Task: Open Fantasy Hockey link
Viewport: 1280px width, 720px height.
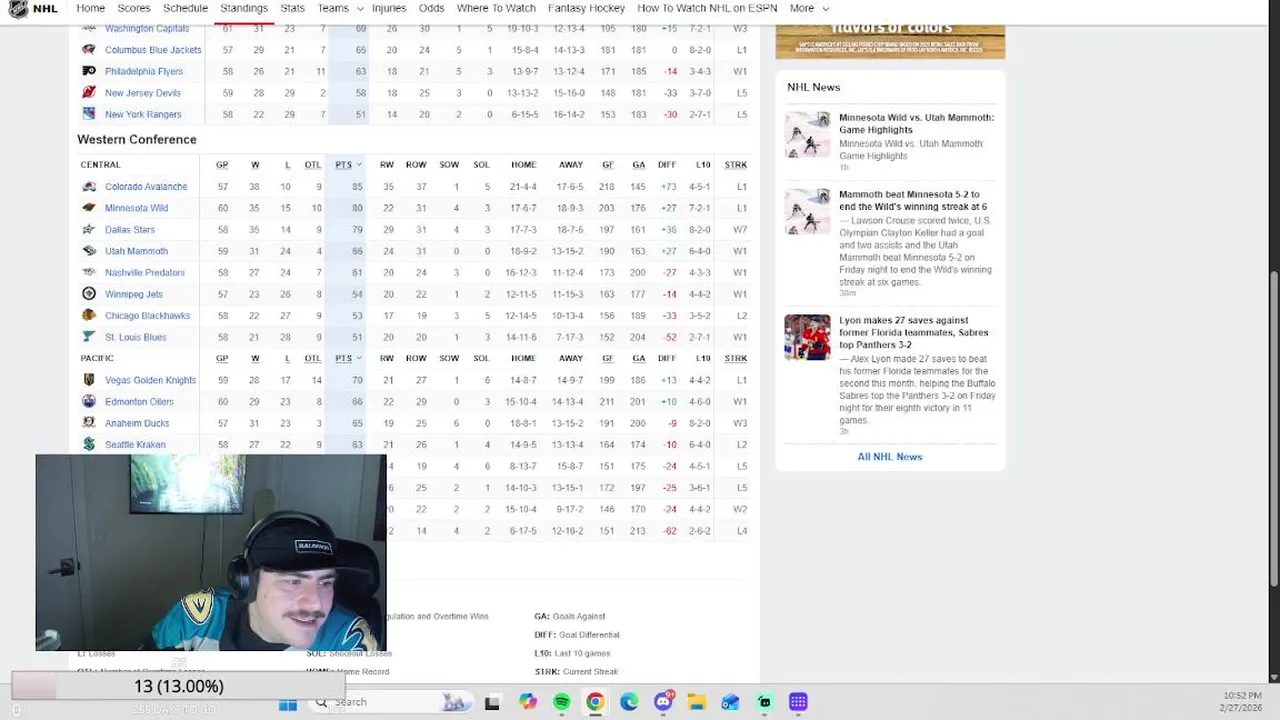Action: [586, 8]
